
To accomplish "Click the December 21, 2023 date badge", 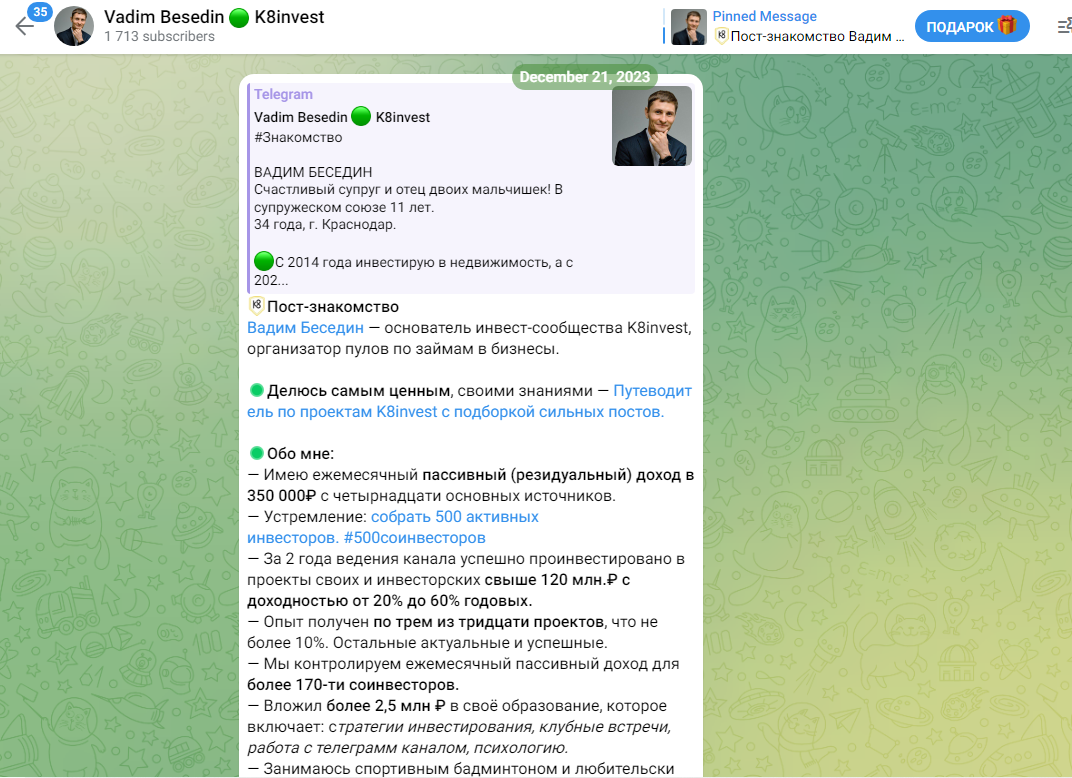I will pos(585,77).
